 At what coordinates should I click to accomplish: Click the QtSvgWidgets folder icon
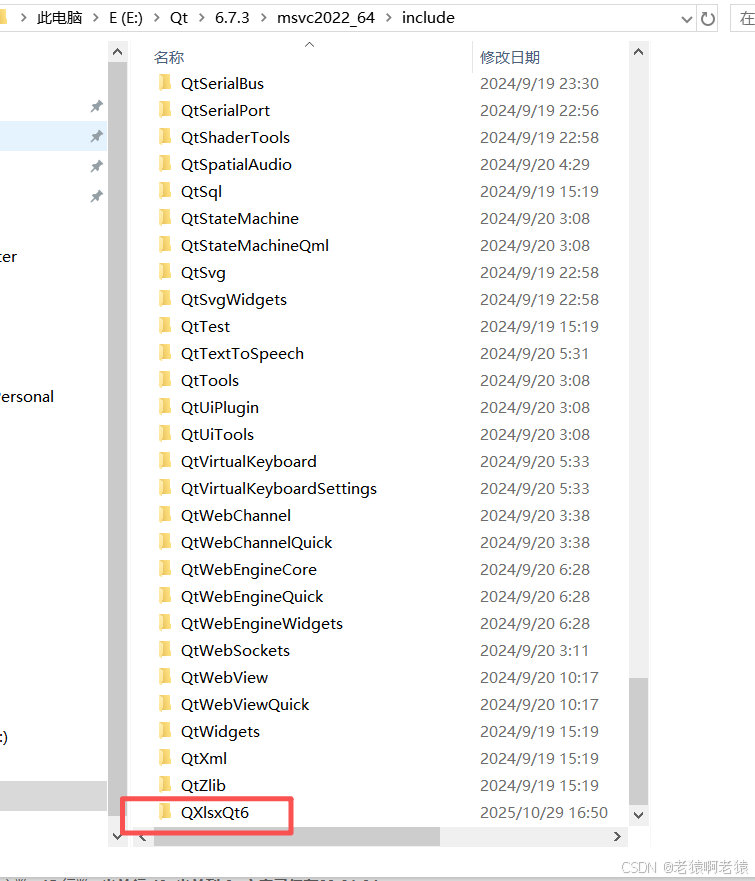coord(165,299)
